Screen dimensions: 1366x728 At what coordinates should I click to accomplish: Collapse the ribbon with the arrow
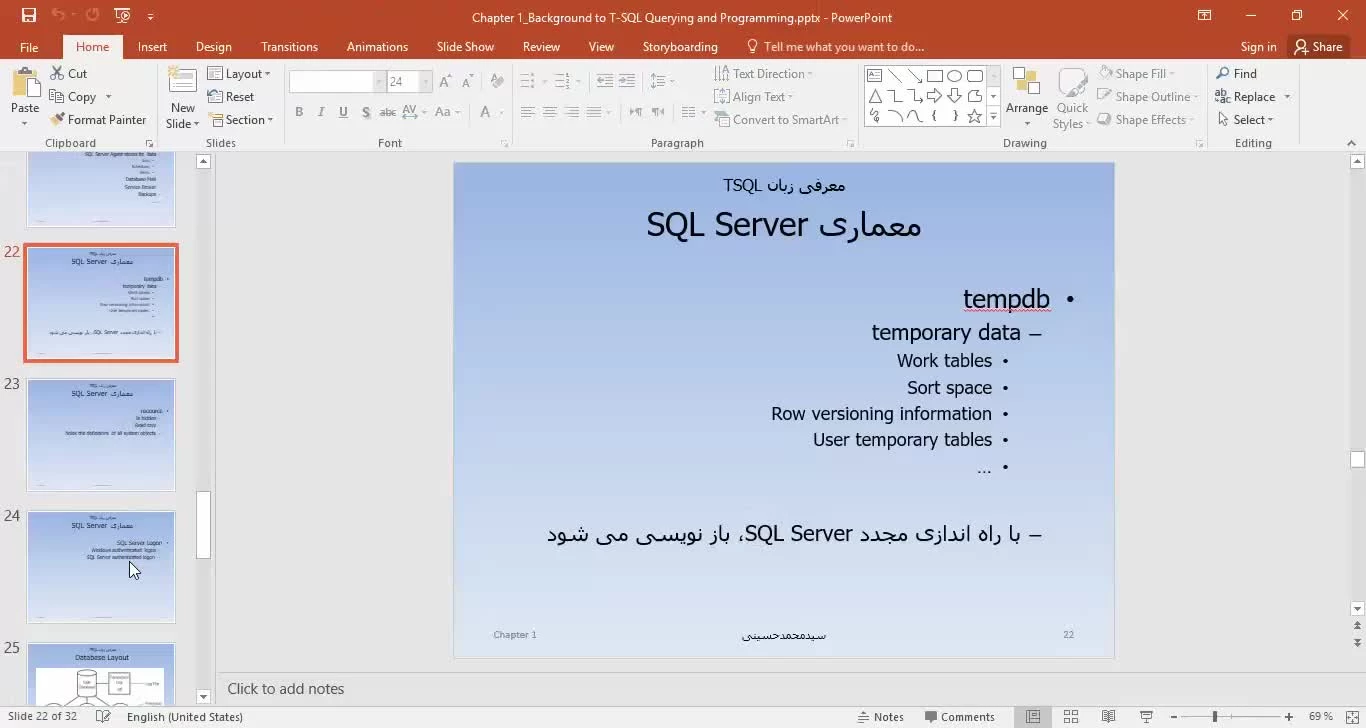1350,143
